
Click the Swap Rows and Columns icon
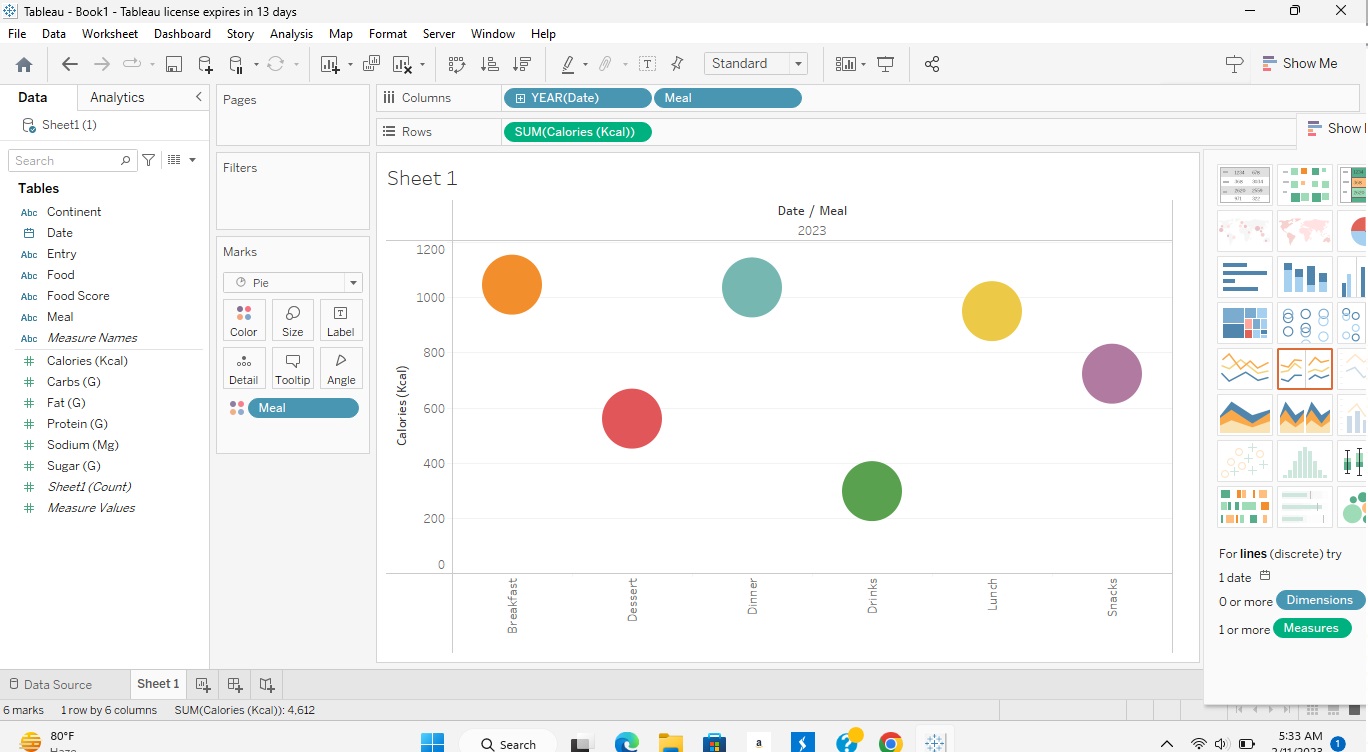[x=457, y=64]
